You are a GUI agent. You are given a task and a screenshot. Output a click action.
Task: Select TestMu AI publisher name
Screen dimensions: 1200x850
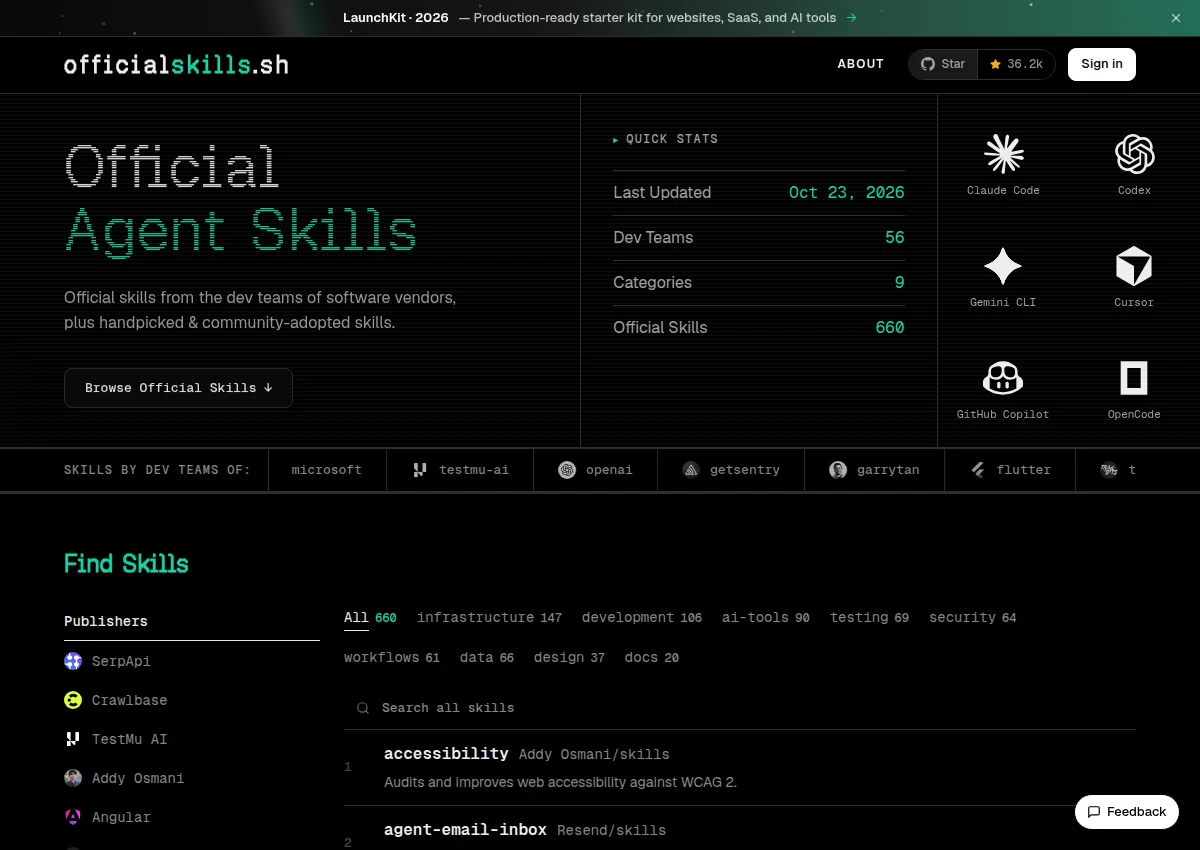click(x=130, y=739)
